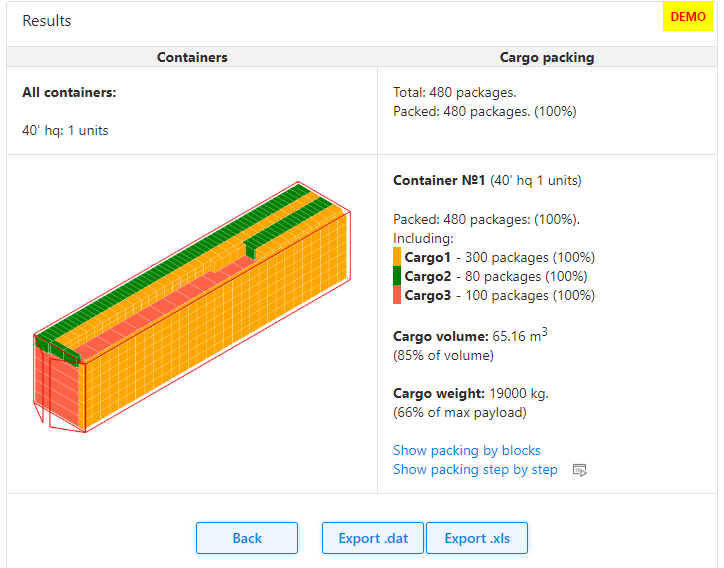
Task: Click the orange Cargo1 color swatch
Action: pos(397,257)
